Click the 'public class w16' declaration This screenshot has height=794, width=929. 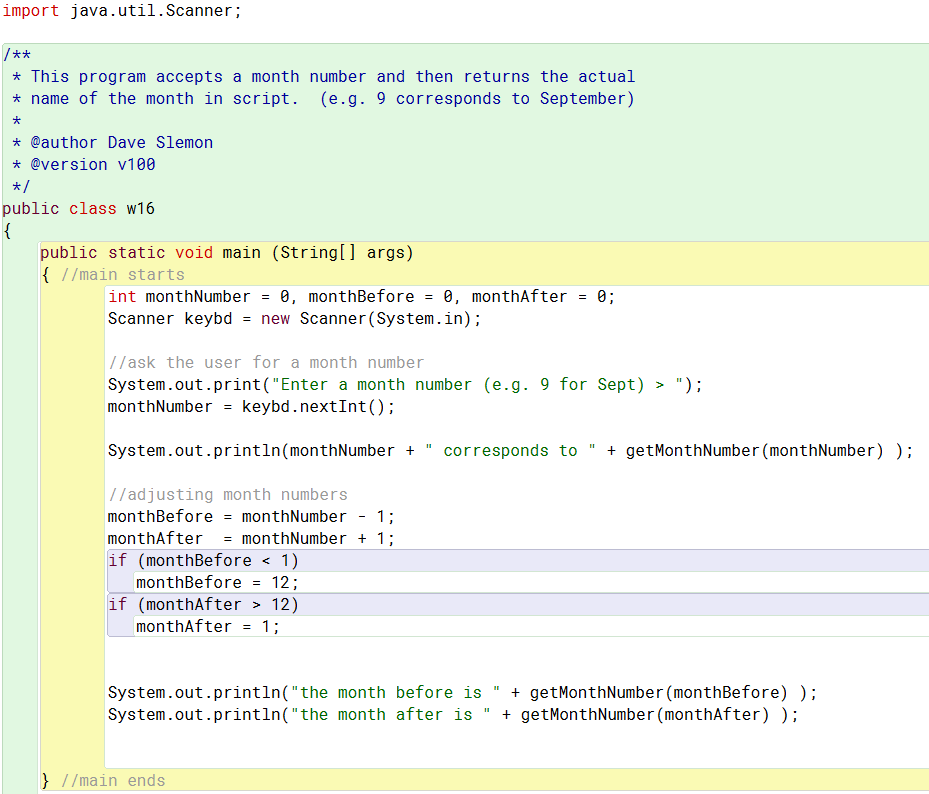tap(78, 209)
